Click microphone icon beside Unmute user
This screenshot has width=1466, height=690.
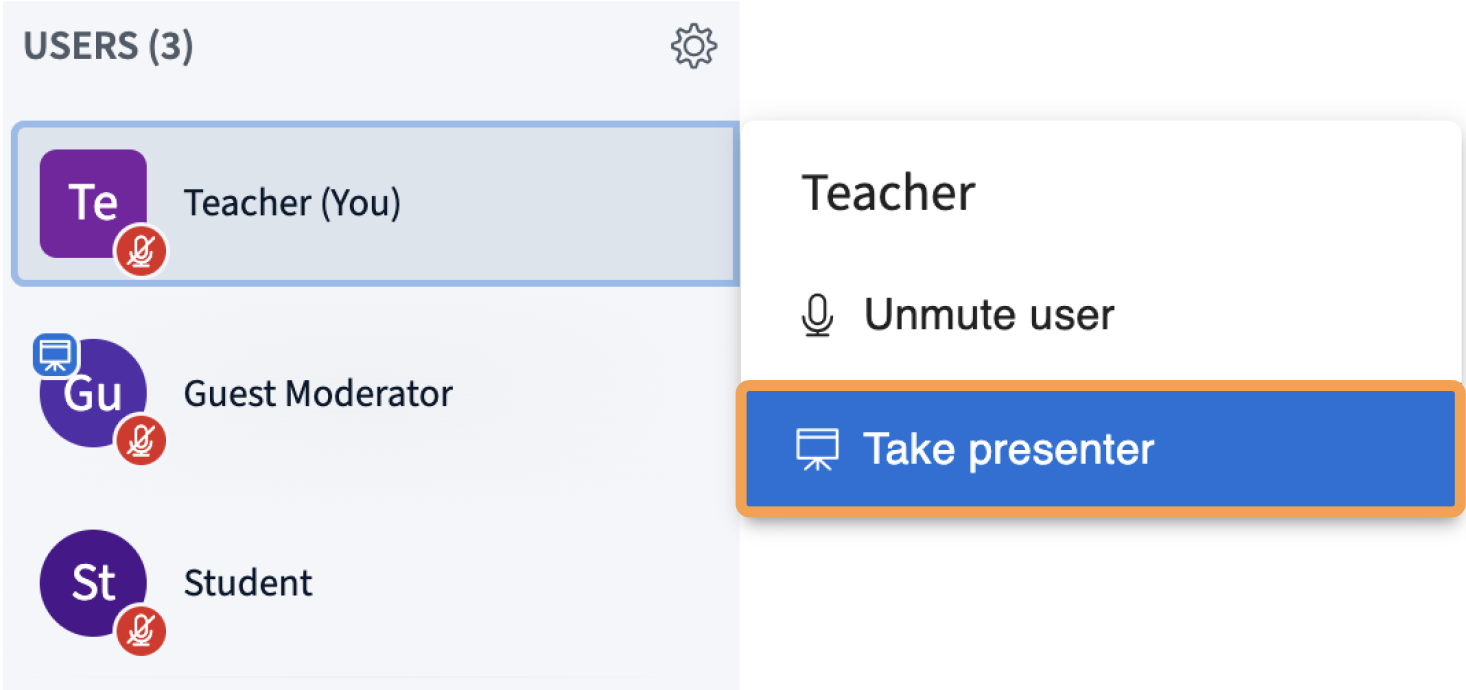pyautogui.click(x=817, y=316)
